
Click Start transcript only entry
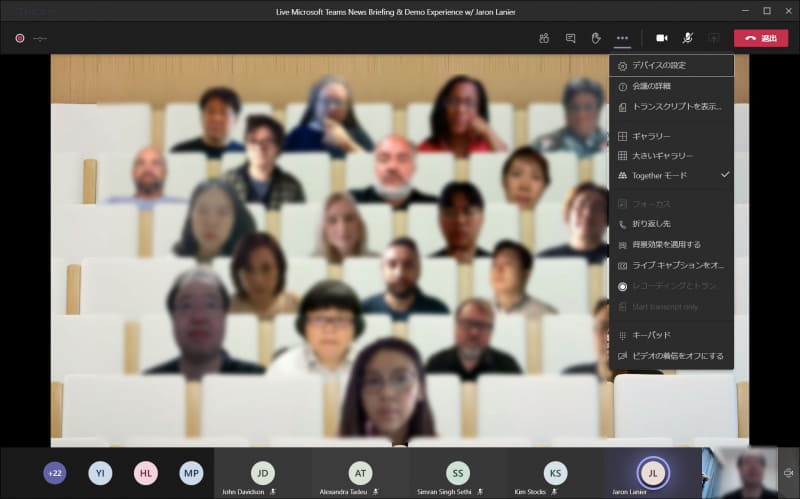coord(671,307)
